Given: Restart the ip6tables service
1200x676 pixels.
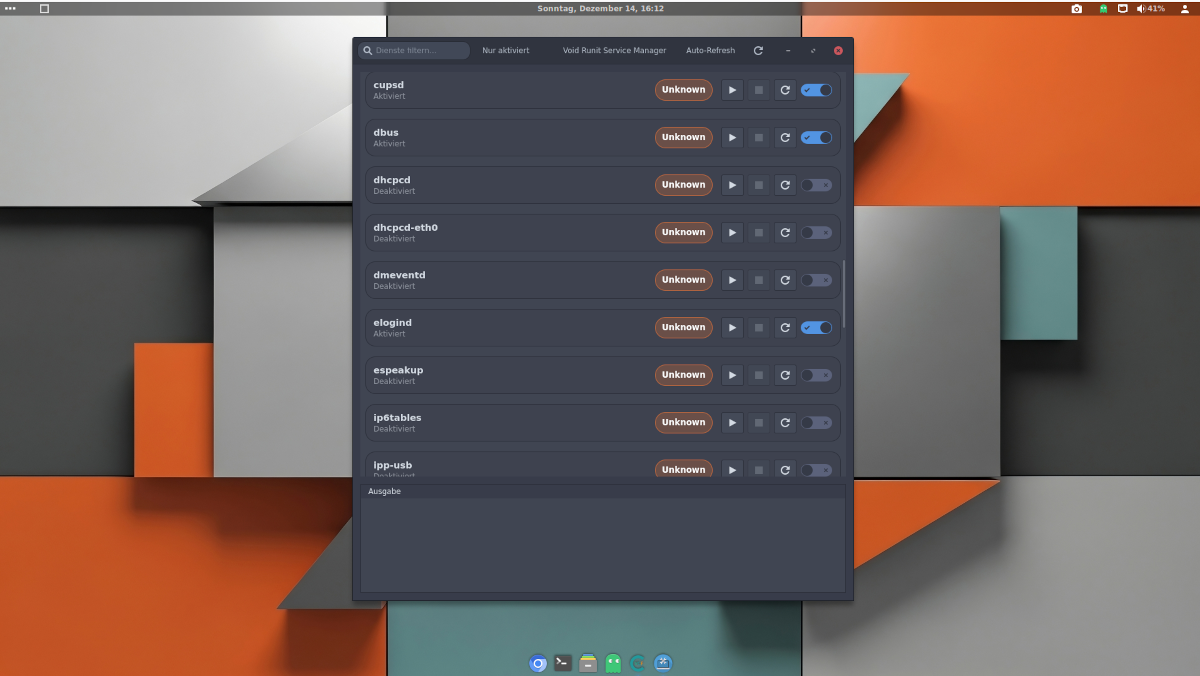Looking at the screenshot, I should pos(785,422).
